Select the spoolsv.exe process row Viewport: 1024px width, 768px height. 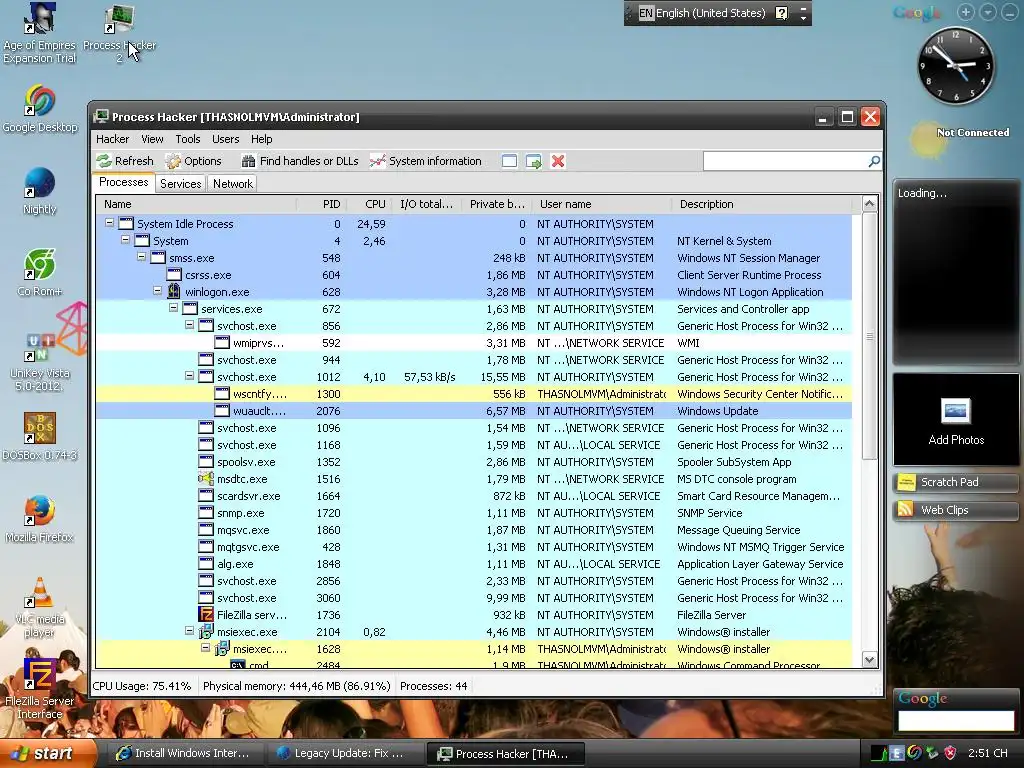click(474, 462)
